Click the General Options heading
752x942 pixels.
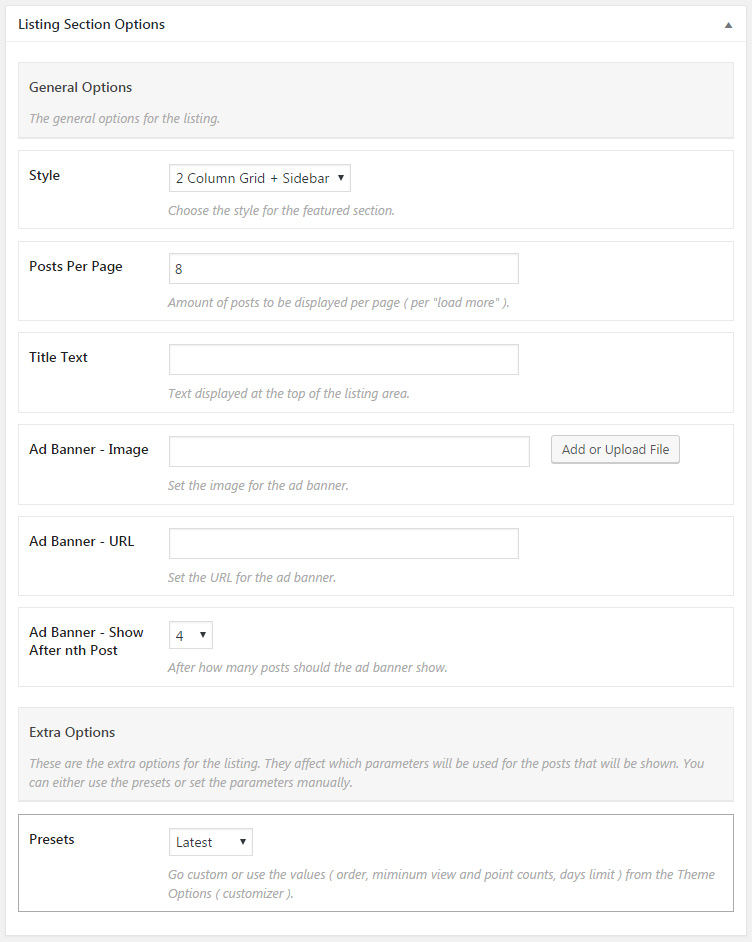tap(81, 87)
